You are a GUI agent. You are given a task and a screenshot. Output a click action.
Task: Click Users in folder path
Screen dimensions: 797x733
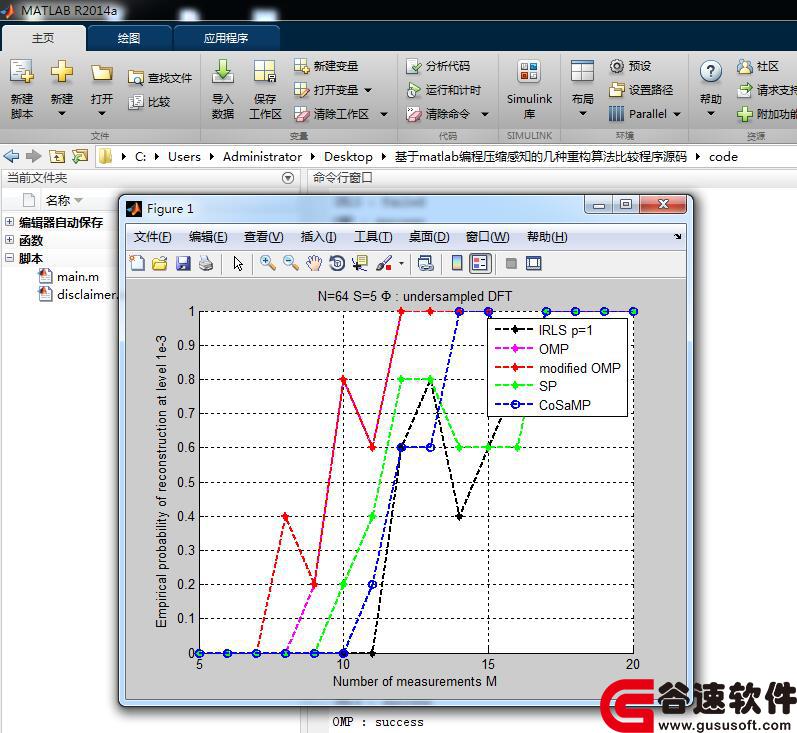coord(184,157)
